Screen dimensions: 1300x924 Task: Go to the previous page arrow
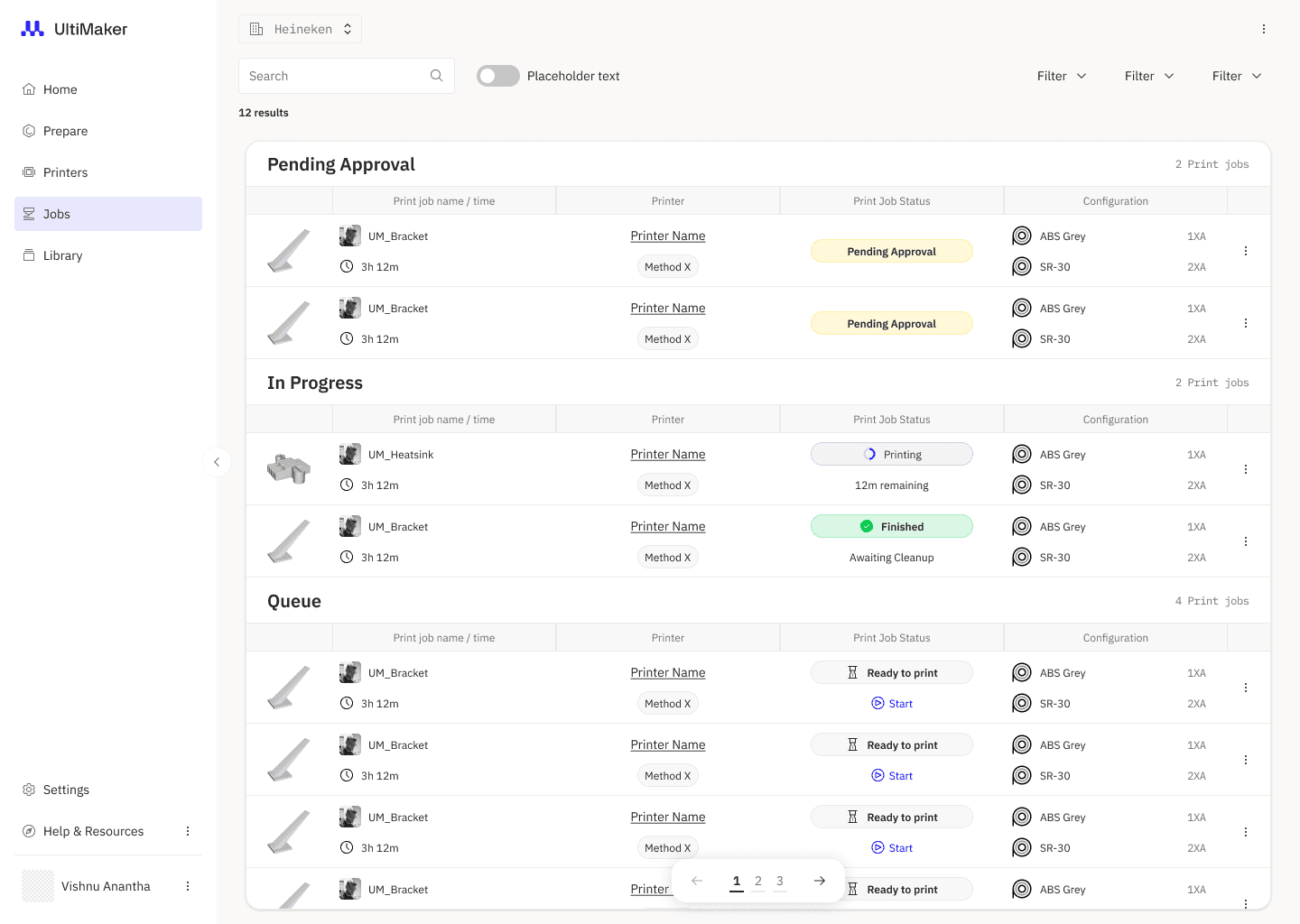point(697,881)
